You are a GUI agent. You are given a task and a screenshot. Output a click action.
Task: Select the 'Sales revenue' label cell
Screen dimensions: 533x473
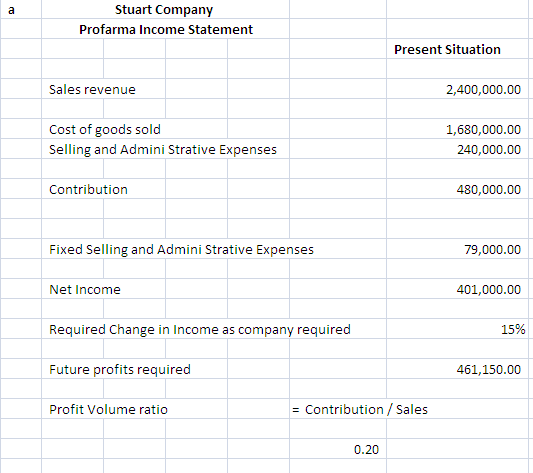tap(92, 89)
